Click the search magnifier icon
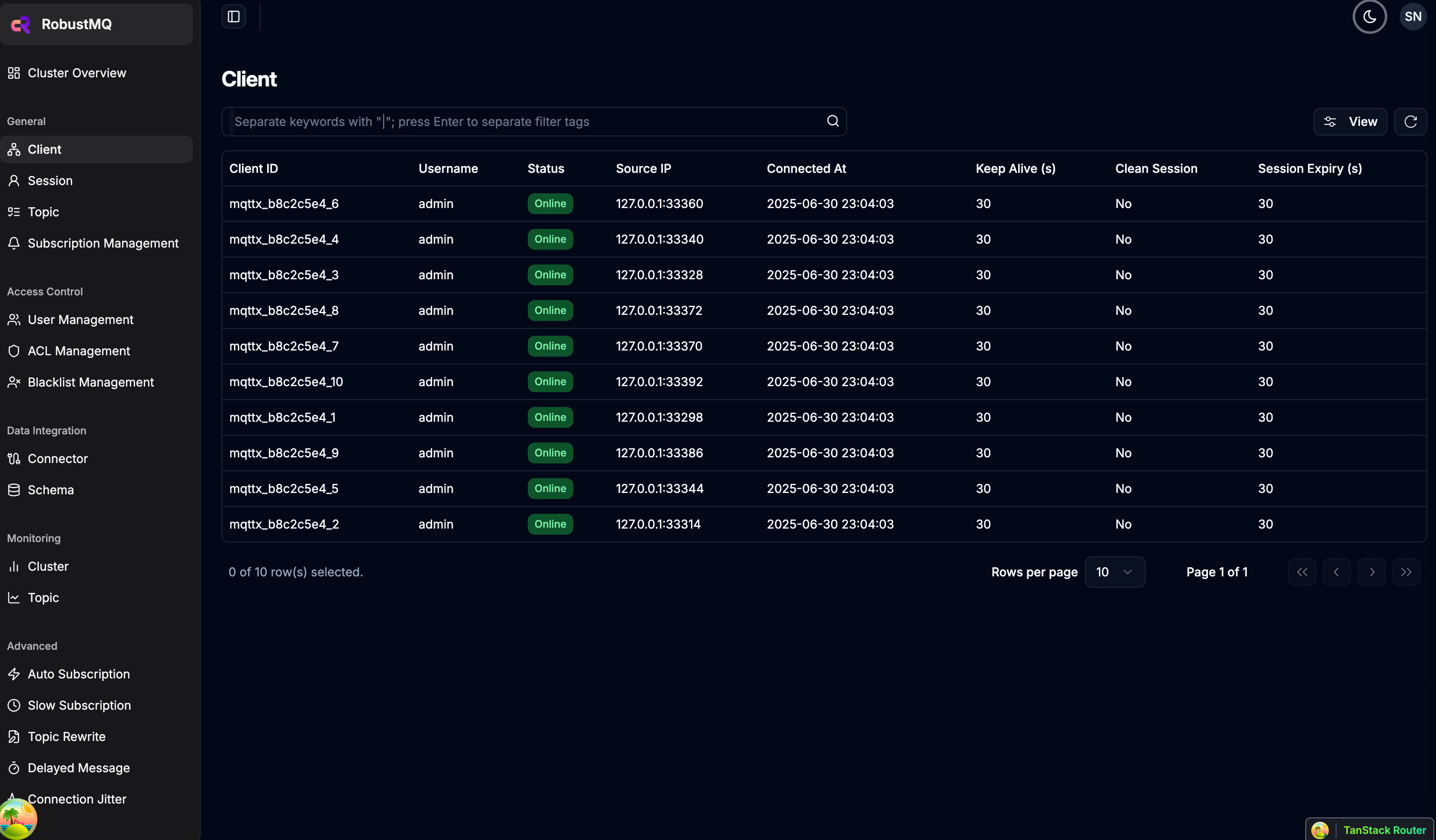 (833, 121)
